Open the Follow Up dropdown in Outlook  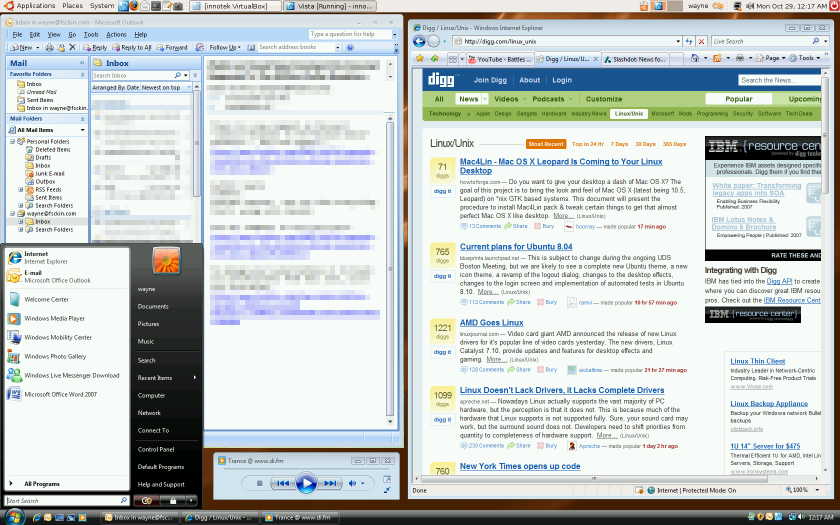point(239,48)
